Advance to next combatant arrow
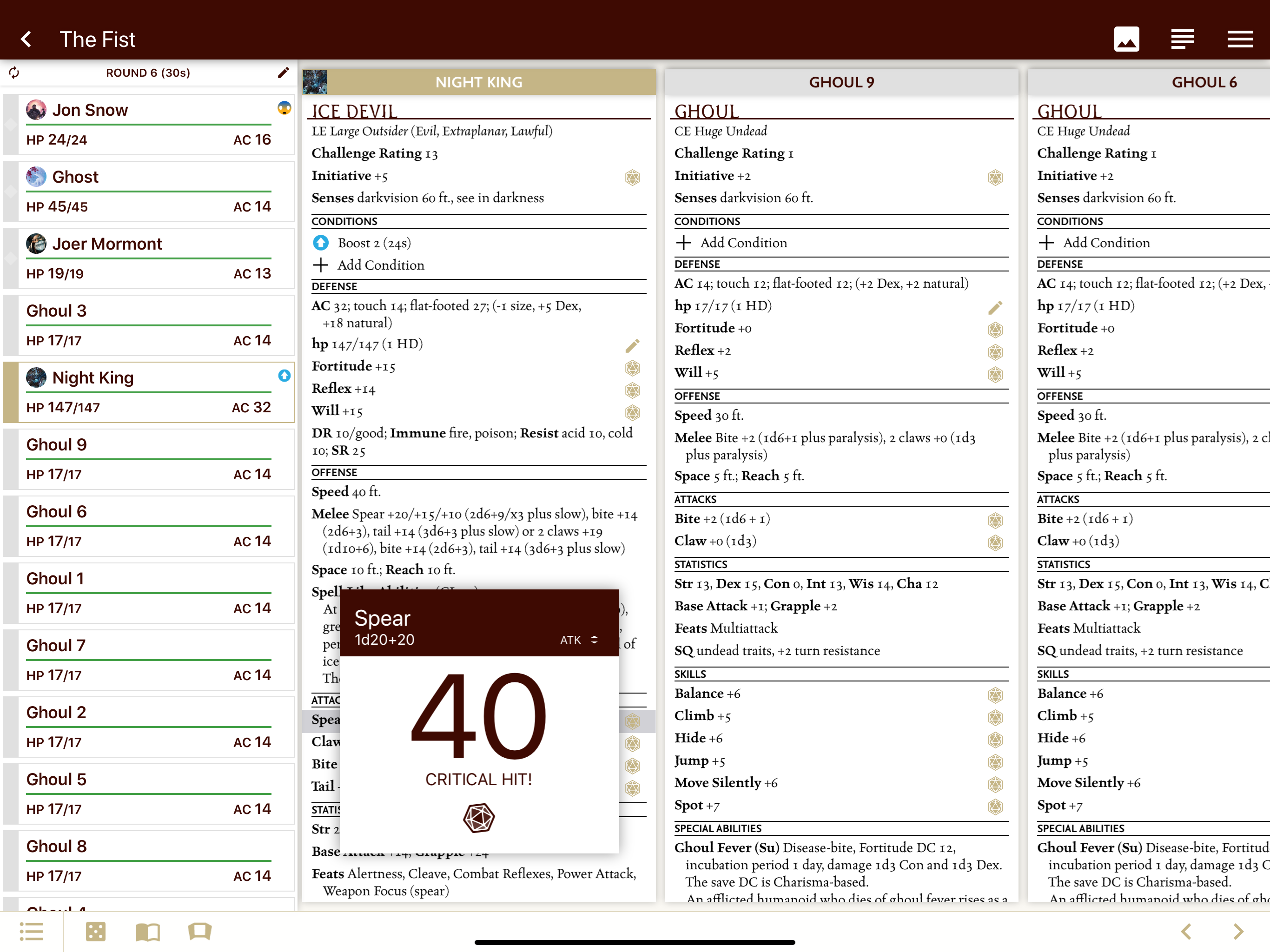The width and height of the screenshot is (1270, 952). 1238,931
